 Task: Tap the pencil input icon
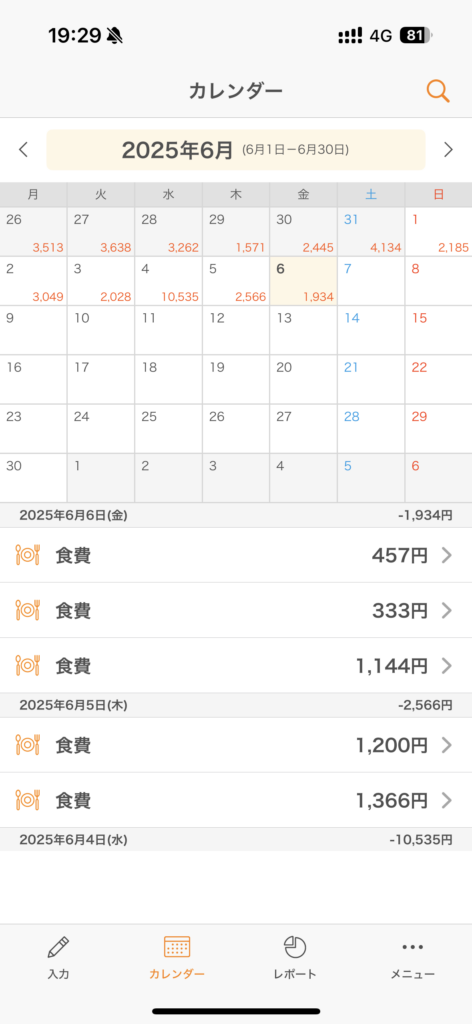(58, 946)
